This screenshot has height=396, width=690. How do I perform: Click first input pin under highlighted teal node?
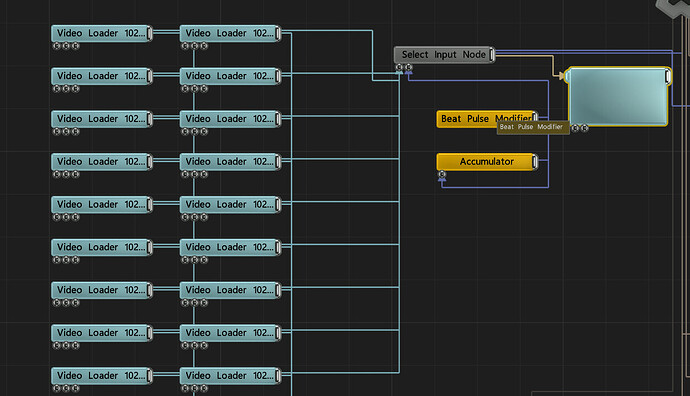(x=575, y=128)
